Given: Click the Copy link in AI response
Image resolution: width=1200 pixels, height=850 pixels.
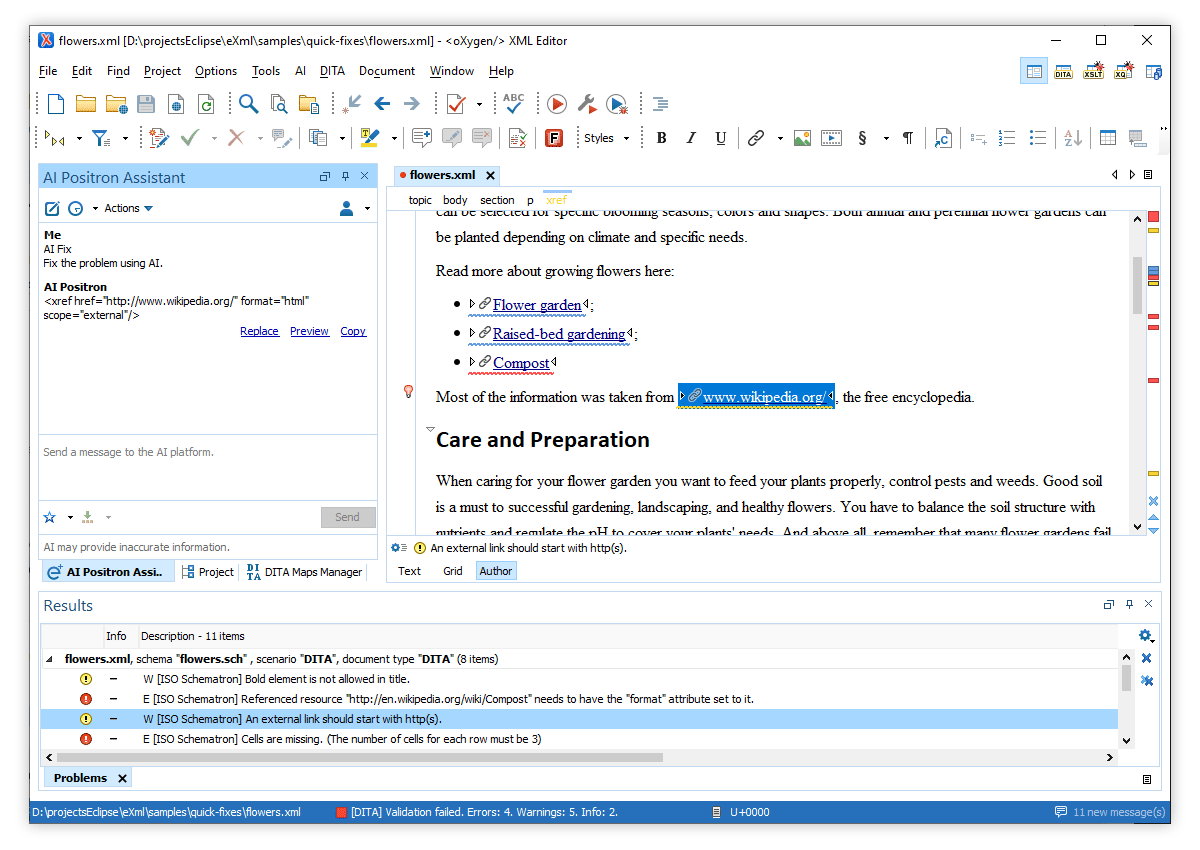Looking at the screenshot, I should pyautogui.click(x=353, y=331).
